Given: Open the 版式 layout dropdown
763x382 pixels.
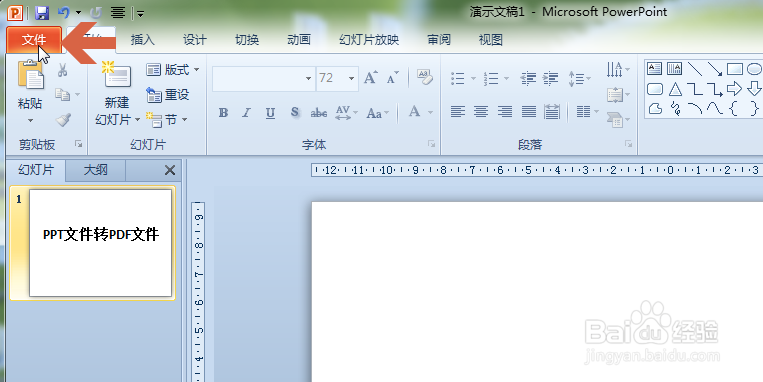Looking at the screenshot, I should (173, 70).
